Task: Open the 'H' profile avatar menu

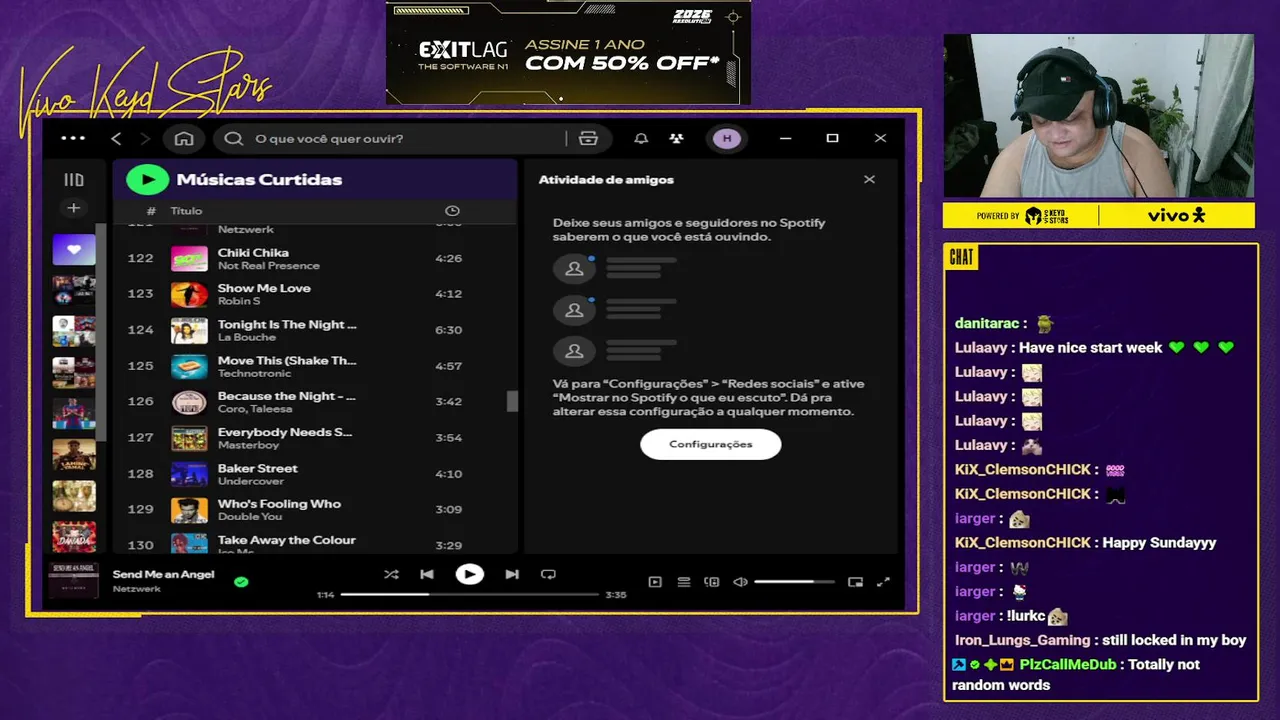Action: 727,138
